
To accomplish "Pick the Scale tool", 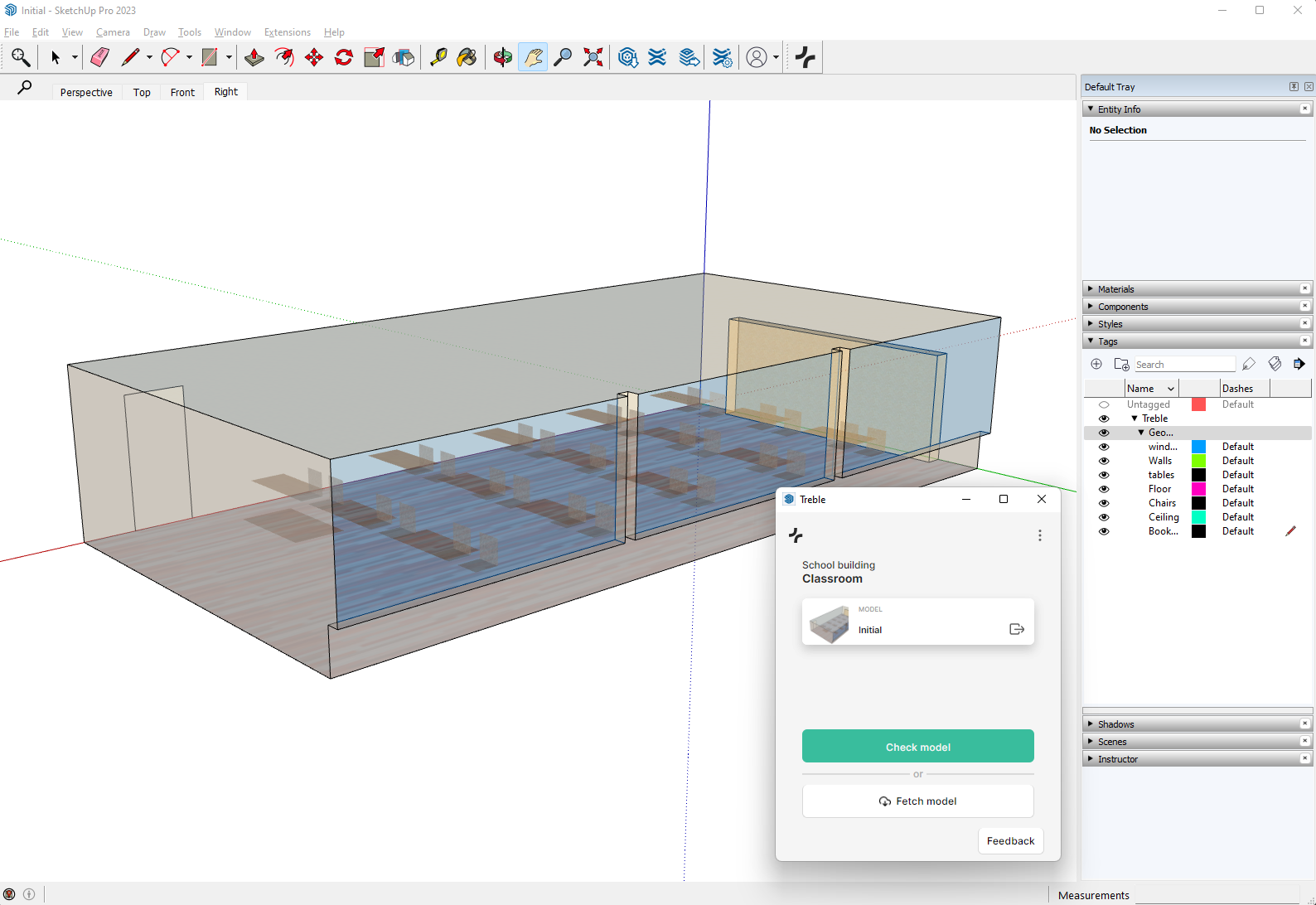I will pyautogui.click(x=374, y=57).
